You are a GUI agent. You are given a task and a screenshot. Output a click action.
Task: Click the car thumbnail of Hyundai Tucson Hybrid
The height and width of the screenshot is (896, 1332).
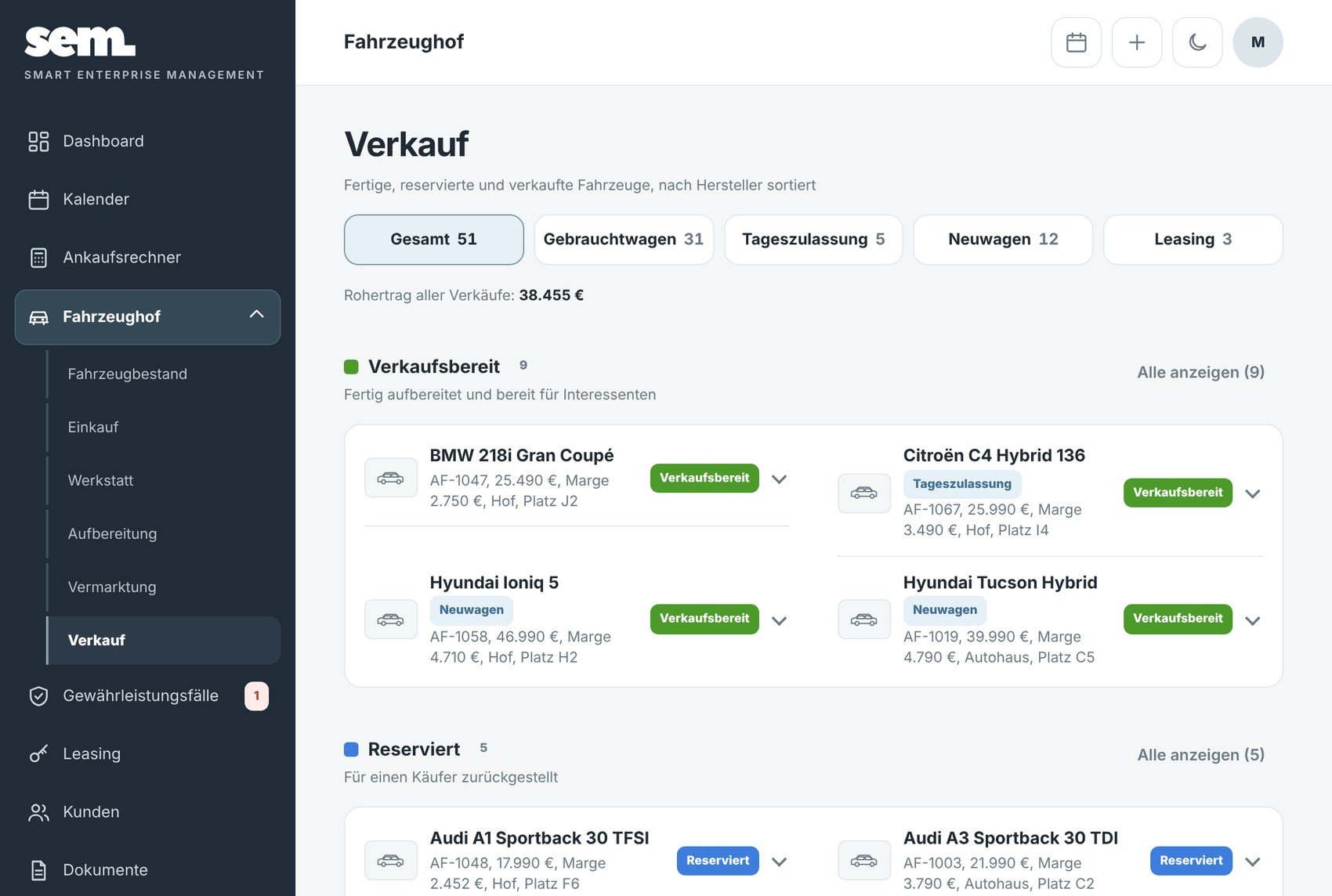click(x=863, y=620)
